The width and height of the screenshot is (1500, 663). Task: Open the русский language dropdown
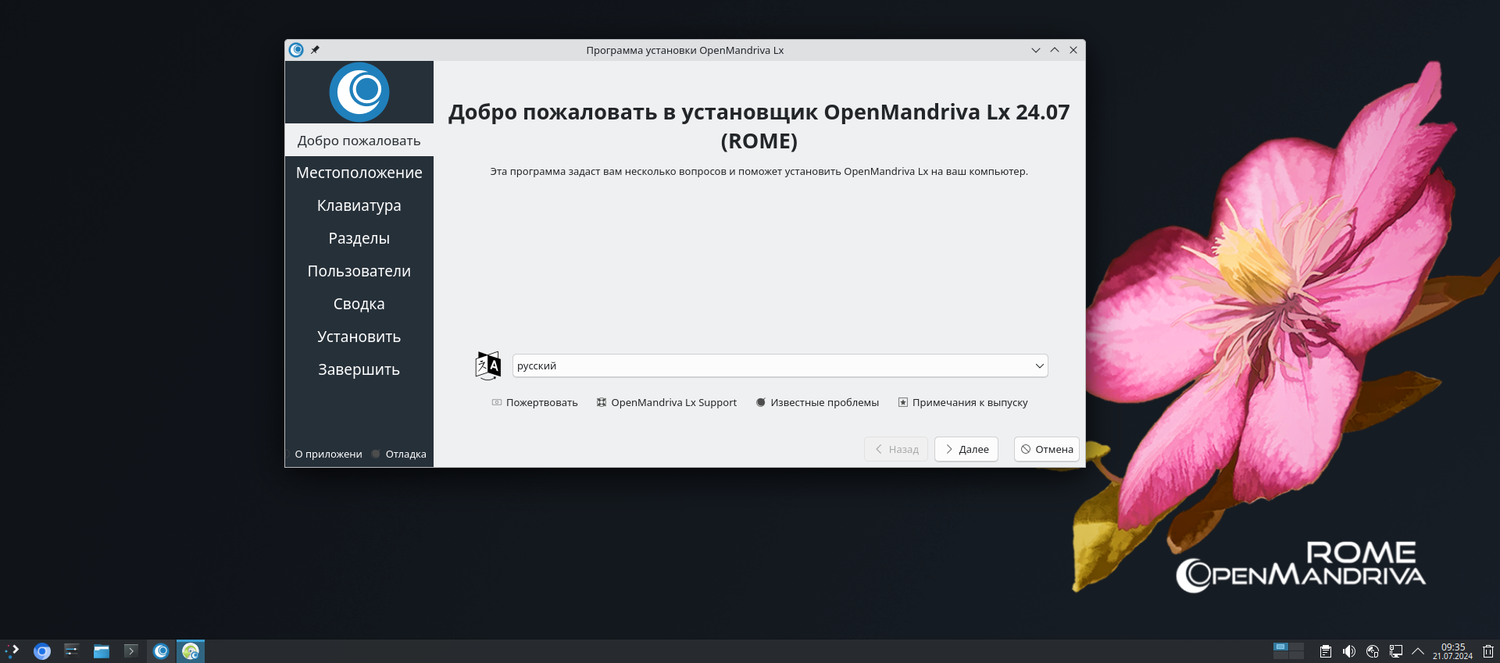780,366
